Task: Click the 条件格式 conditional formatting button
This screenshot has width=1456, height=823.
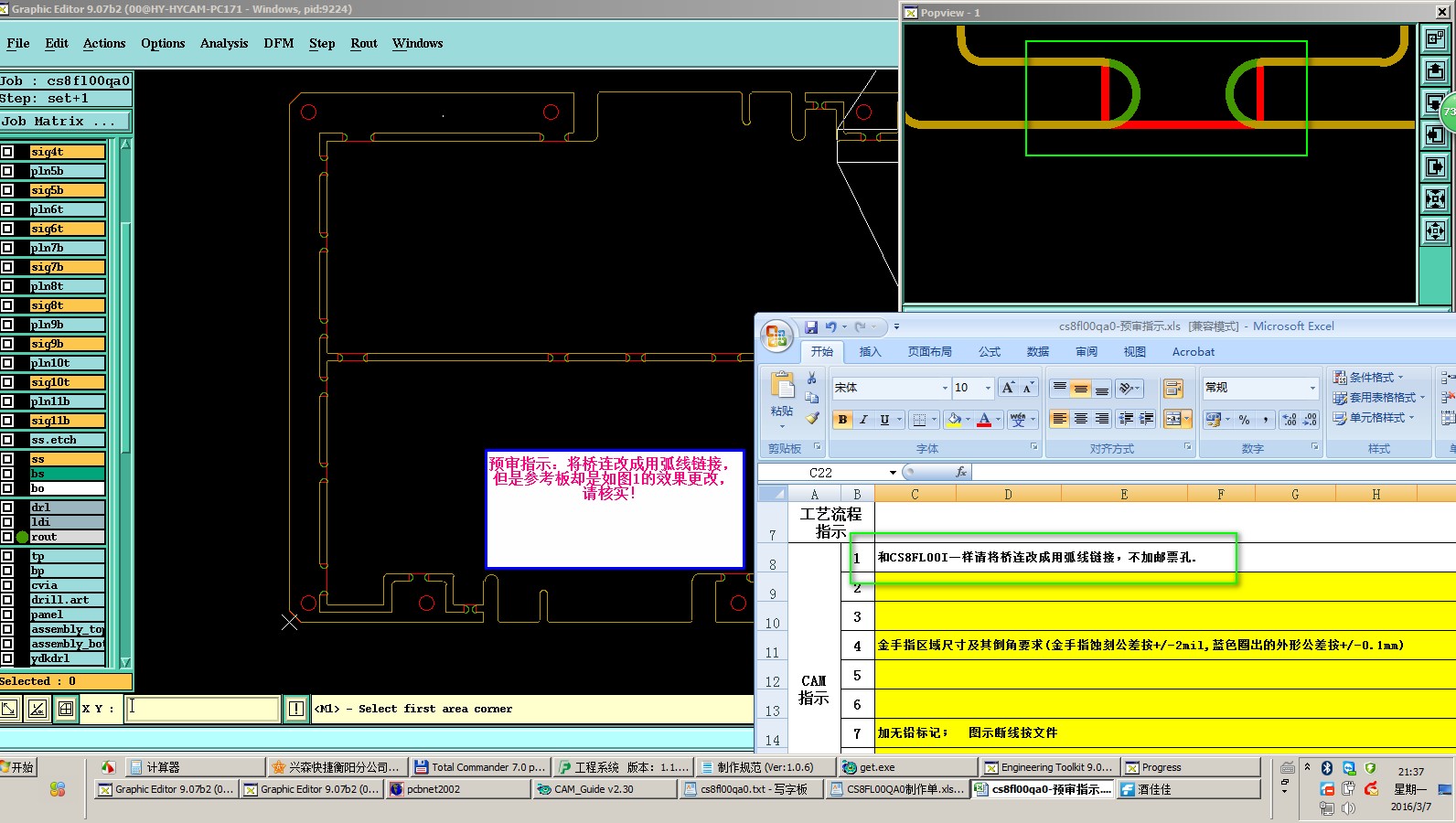Action: (1369, 377)
